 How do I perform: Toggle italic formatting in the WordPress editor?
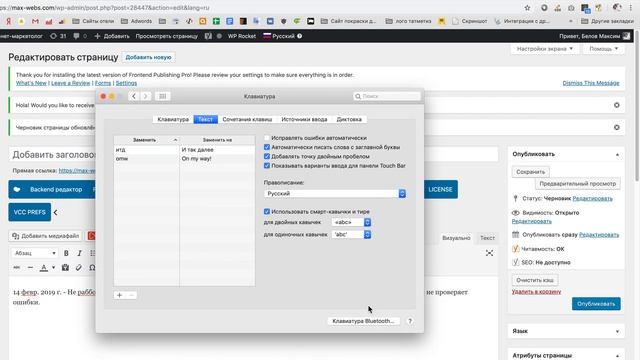coord(80,253)
